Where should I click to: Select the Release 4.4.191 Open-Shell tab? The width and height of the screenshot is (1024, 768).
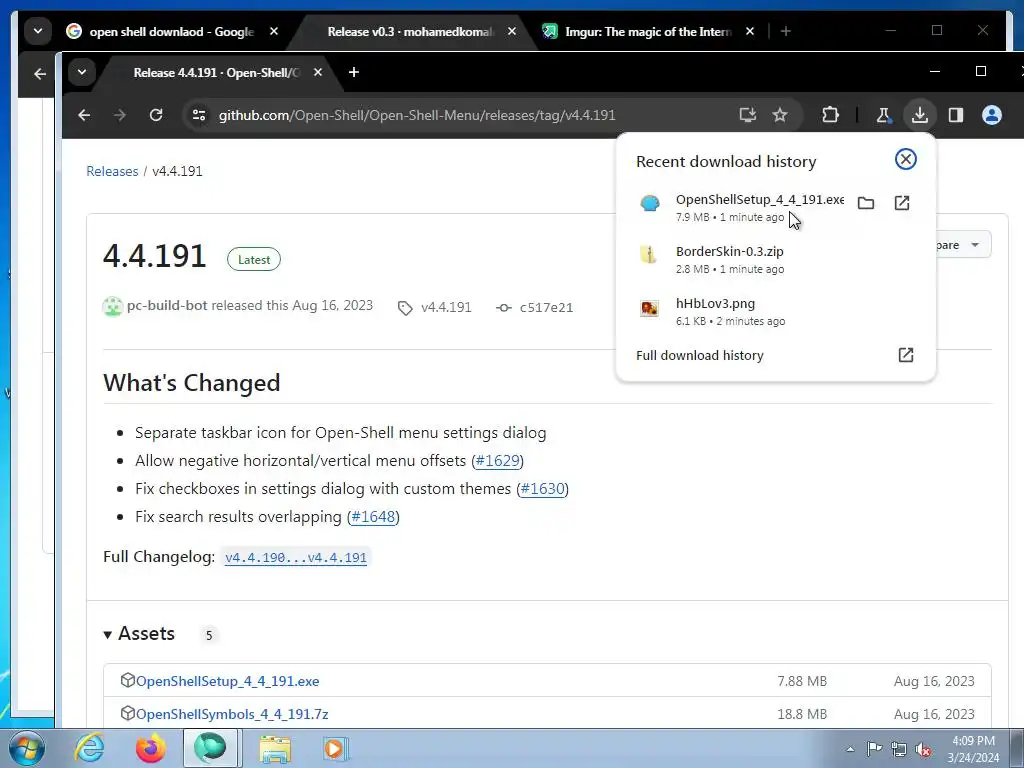pyautogui.click(x=216, y=72)
